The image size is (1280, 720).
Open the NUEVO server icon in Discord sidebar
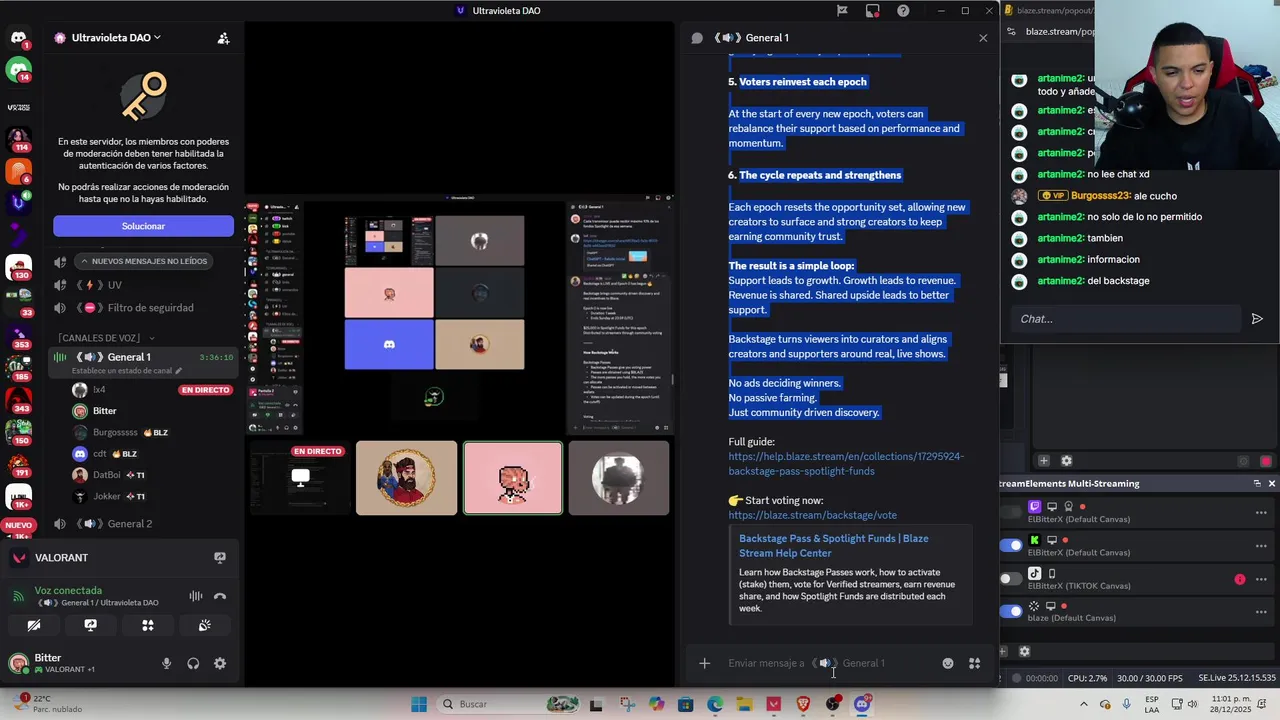18,525
